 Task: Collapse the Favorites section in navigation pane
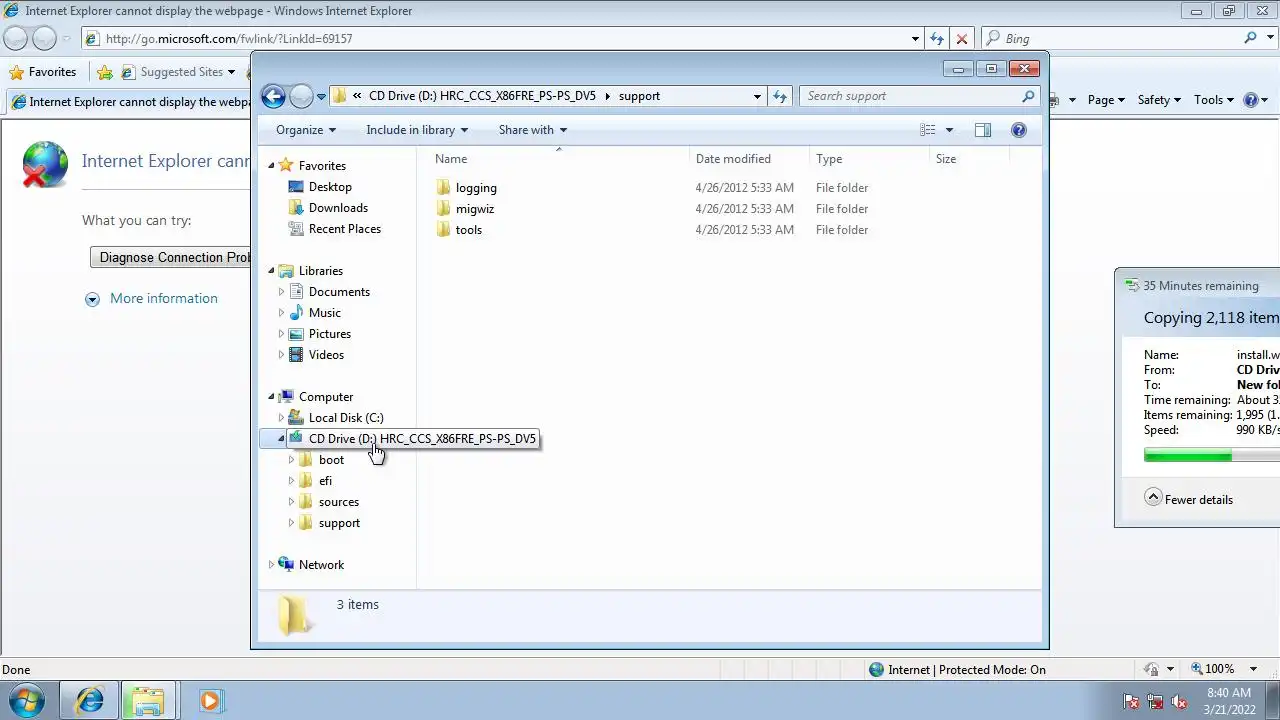click(271, 166)
